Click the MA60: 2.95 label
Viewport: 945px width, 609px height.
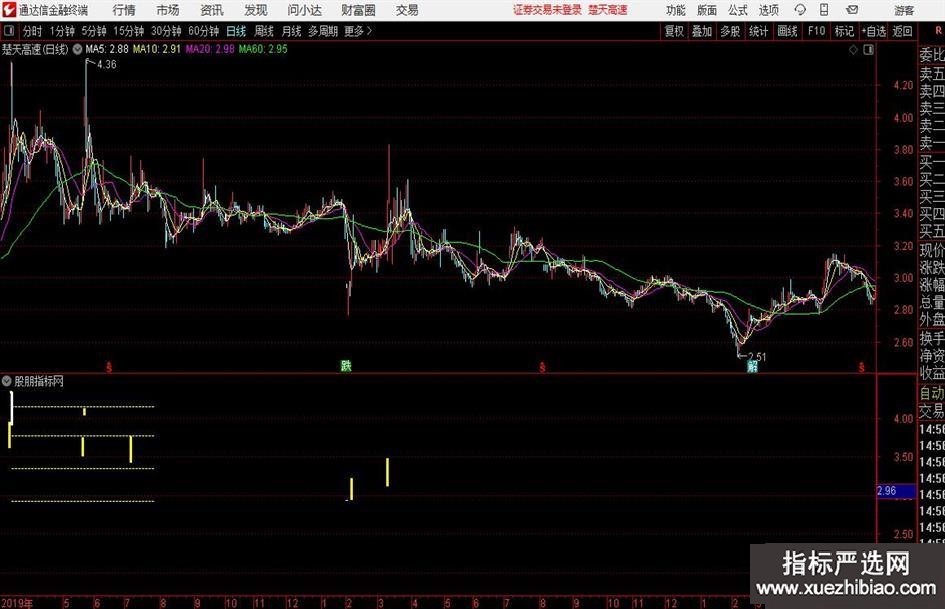[x=263, y=49]
